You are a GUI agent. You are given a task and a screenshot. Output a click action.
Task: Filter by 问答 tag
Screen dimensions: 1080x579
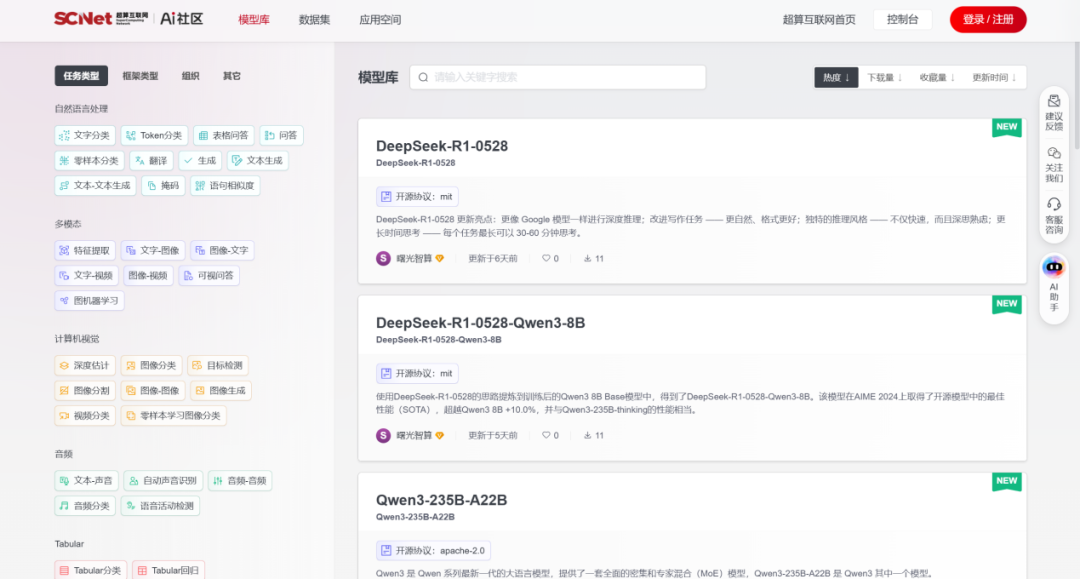(x=281, y=136)
